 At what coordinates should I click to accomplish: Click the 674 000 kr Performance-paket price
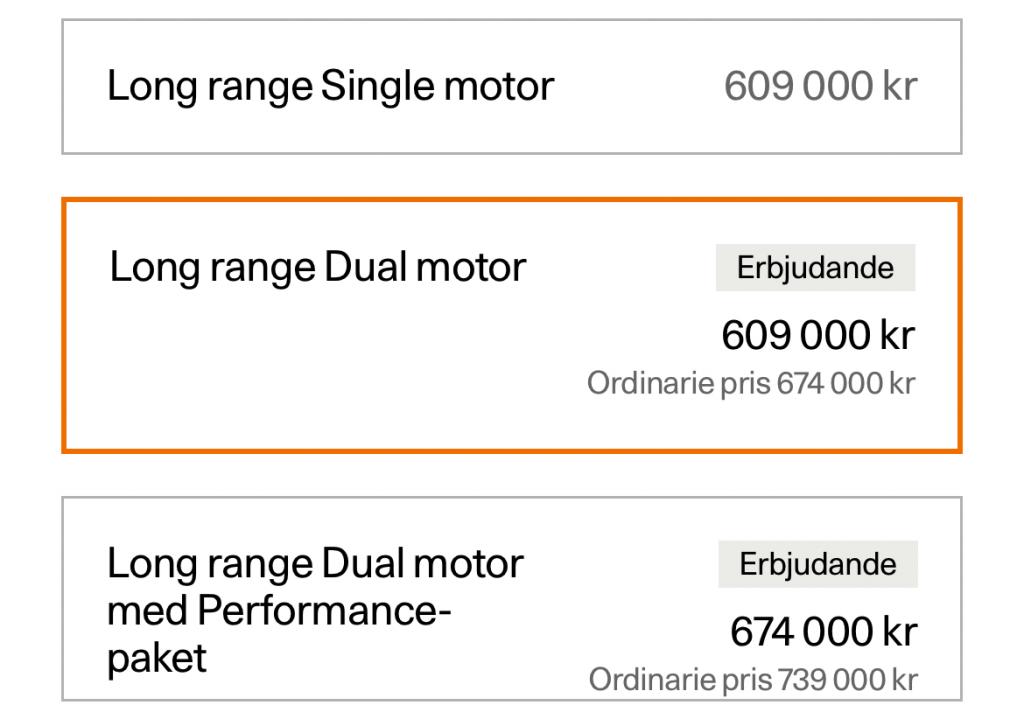click(823, 632)
